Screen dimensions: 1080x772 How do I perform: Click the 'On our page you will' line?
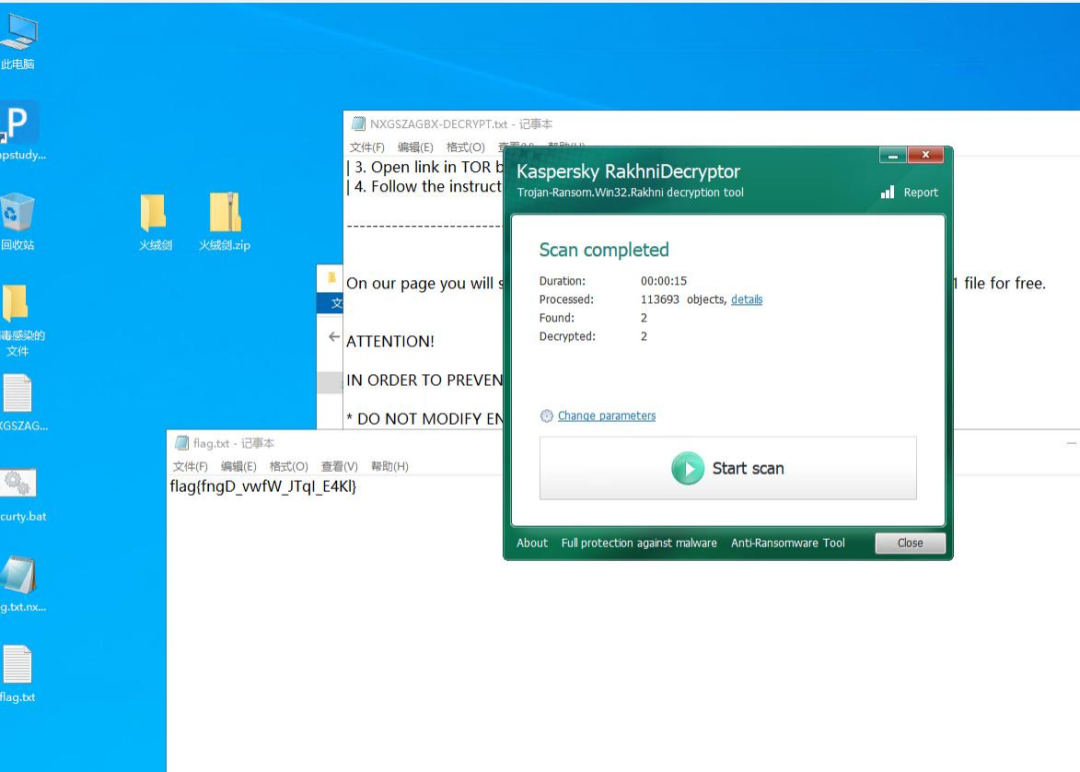tap(424, 284)
